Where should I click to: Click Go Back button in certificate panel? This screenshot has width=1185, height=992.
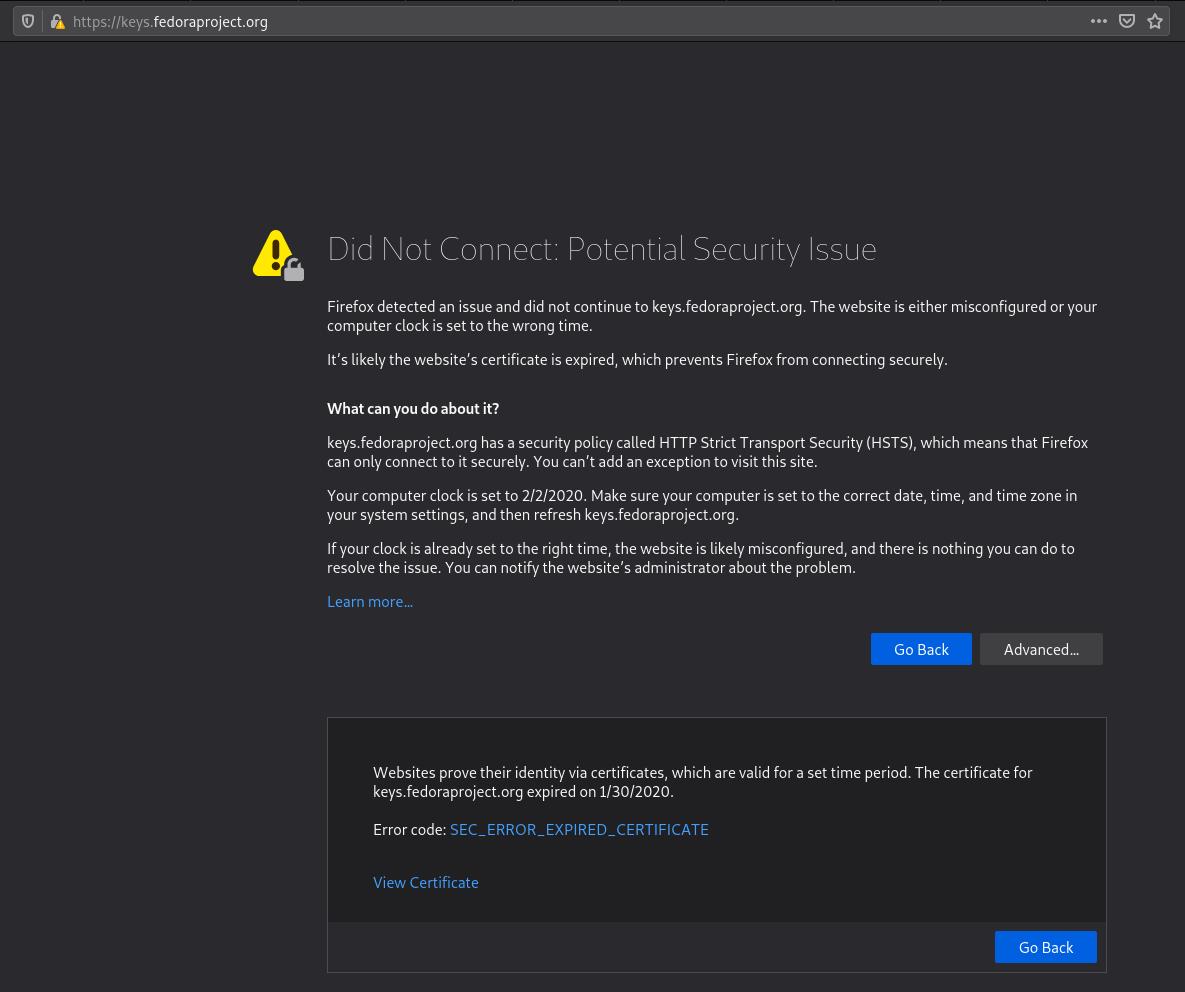coord(1046,947)
